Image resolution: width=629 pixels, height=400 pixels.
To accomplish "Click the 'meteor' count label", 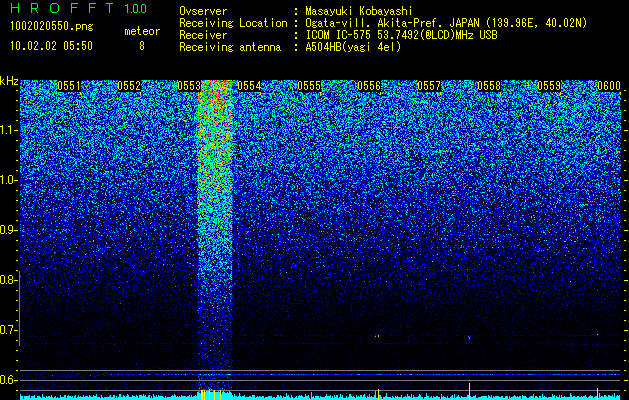I will click(x=142, y=31).
